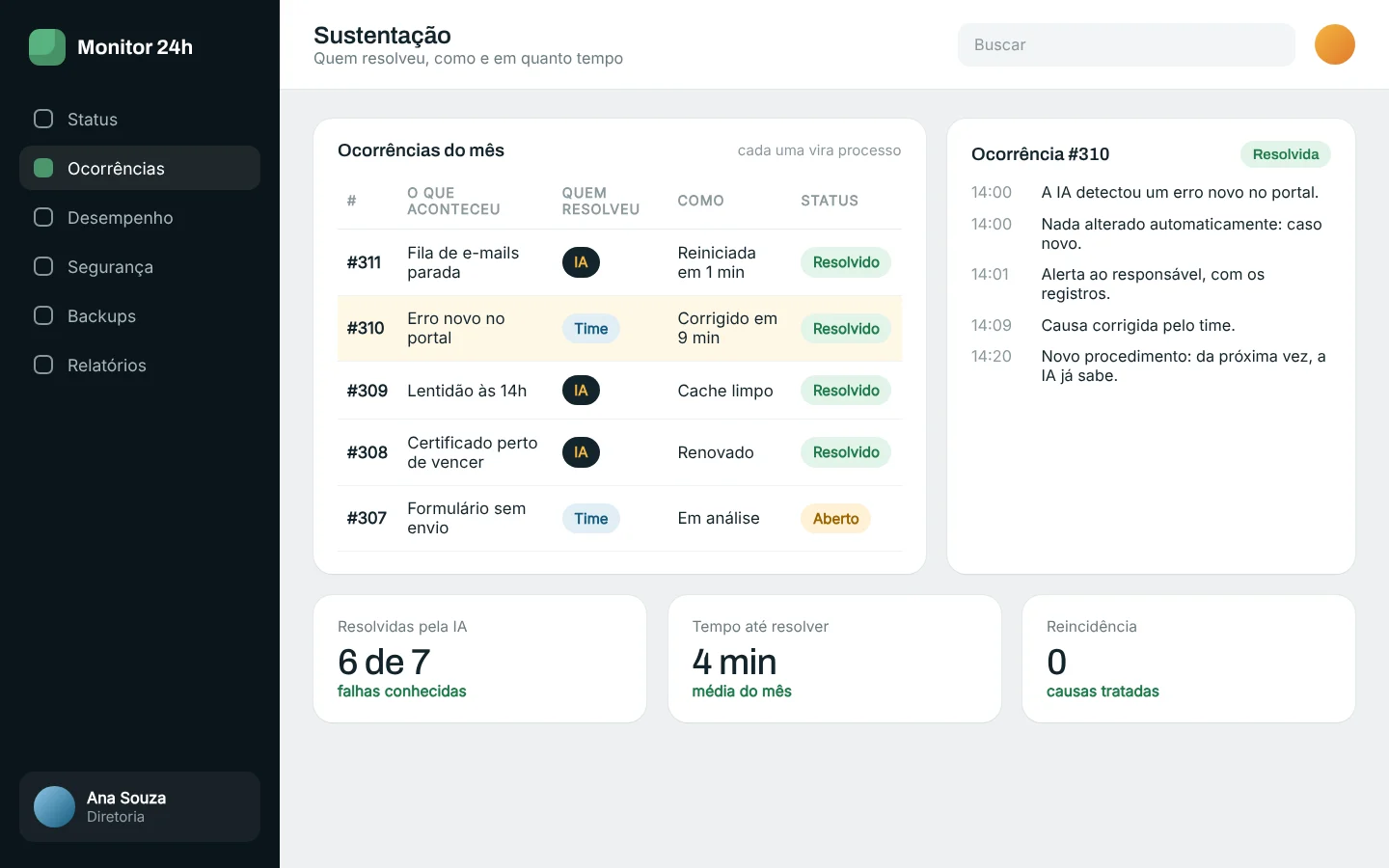This screenshot has width=1389, height=868.
Task: Open the Status menu item
Action: (140, 120)
